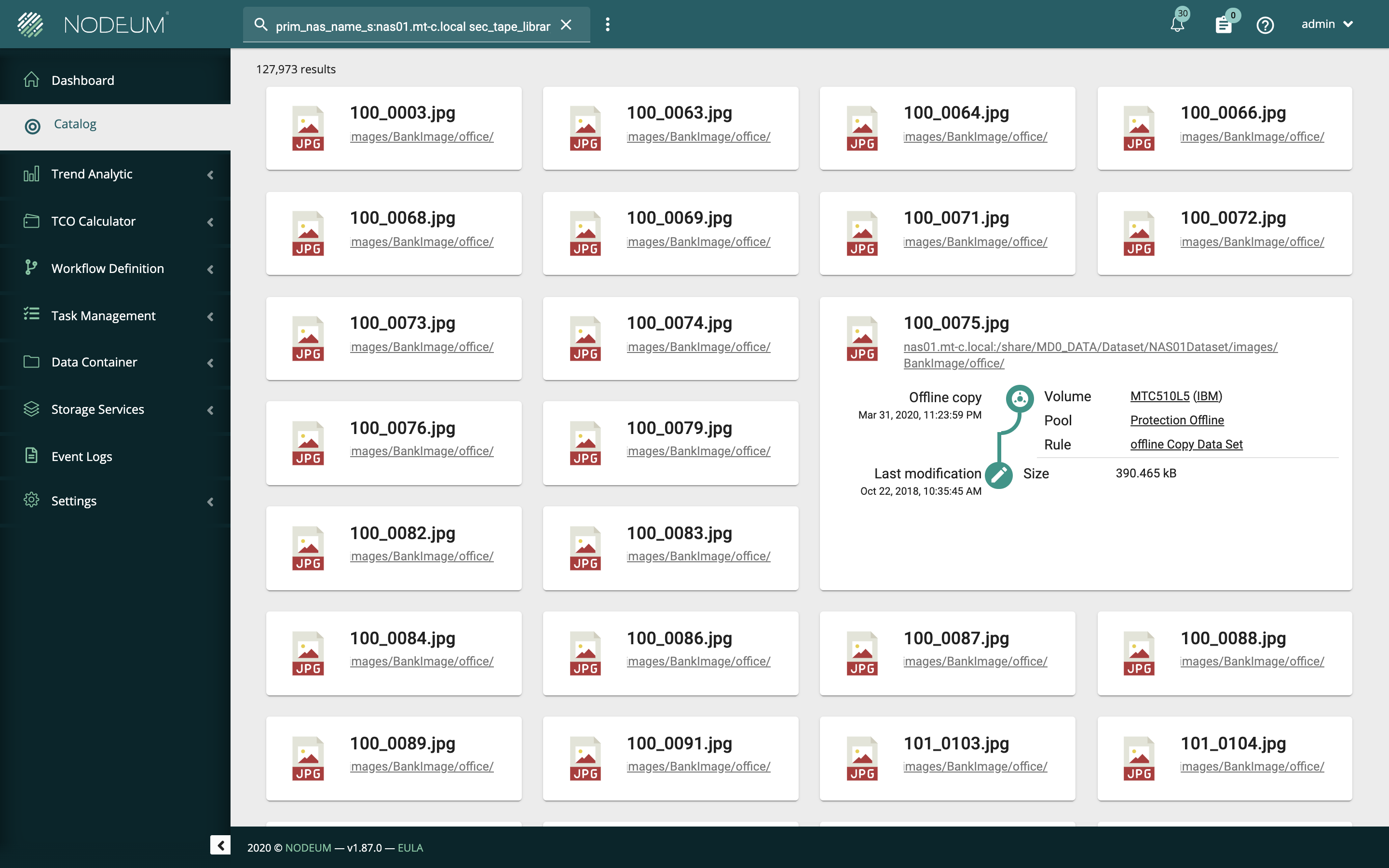Click the offline Copy Data Set rule link
The height and width of the screenshot is (868, 1389).
[x=1186, y=444]
